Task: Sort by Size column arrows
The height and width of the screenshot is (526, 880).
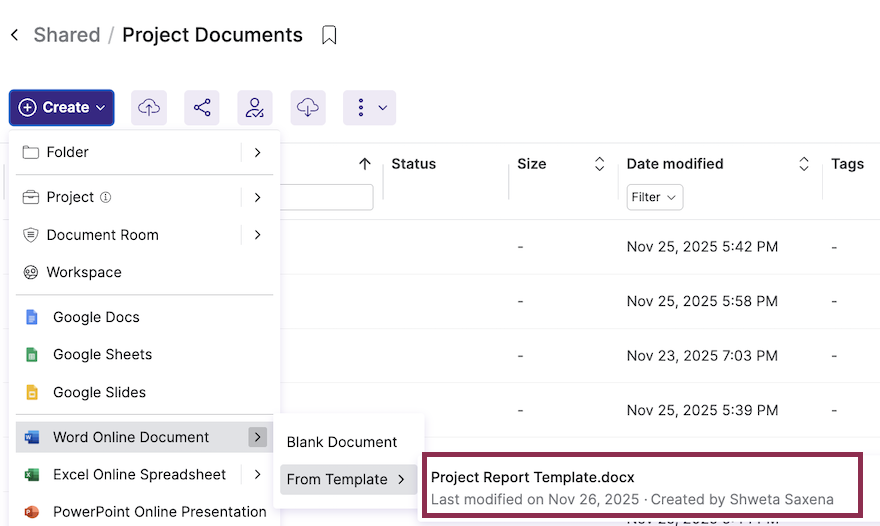Action: coord(599,164)
